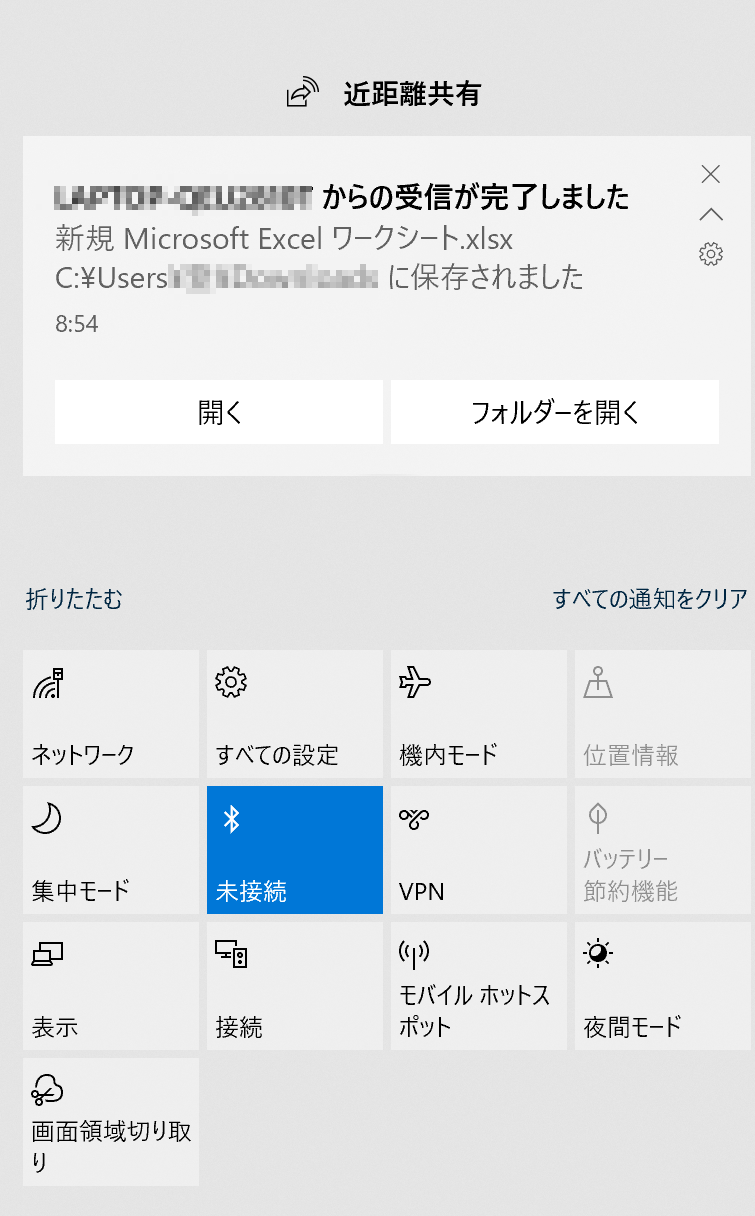Open the VPN quick action tile
755x1216 pixels.
(x=479, y=850)
